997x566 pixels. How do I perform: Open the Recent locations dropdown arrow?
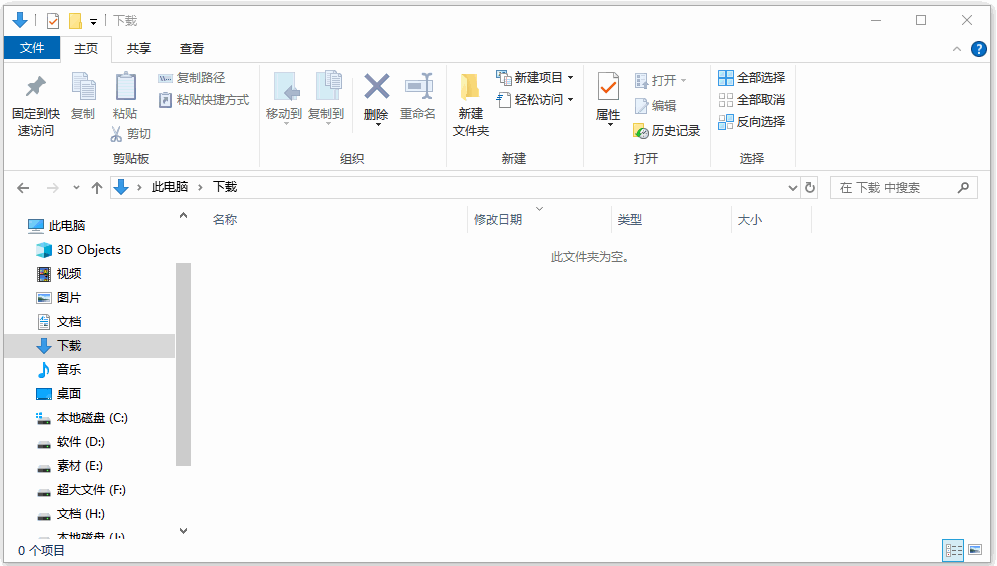(76, 188)
